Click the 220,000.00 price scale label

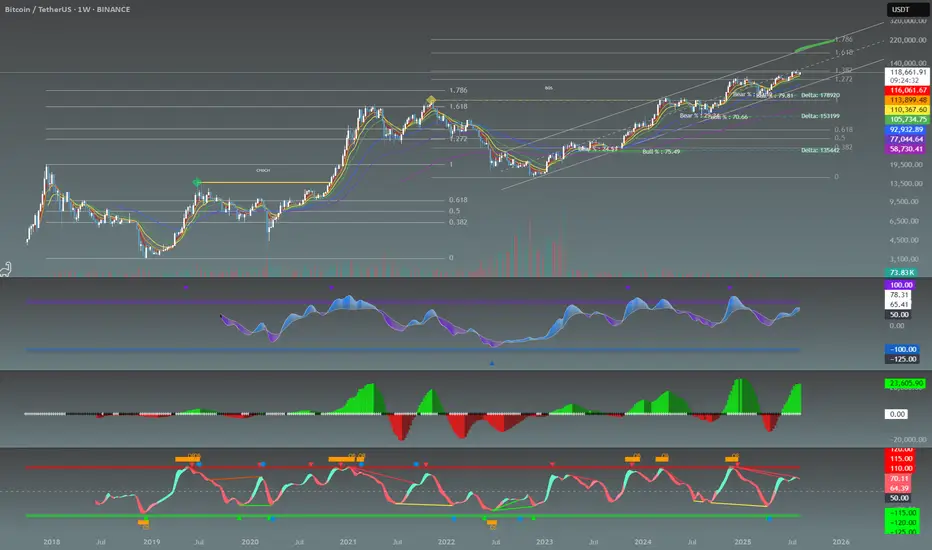(x=908, y=40)
